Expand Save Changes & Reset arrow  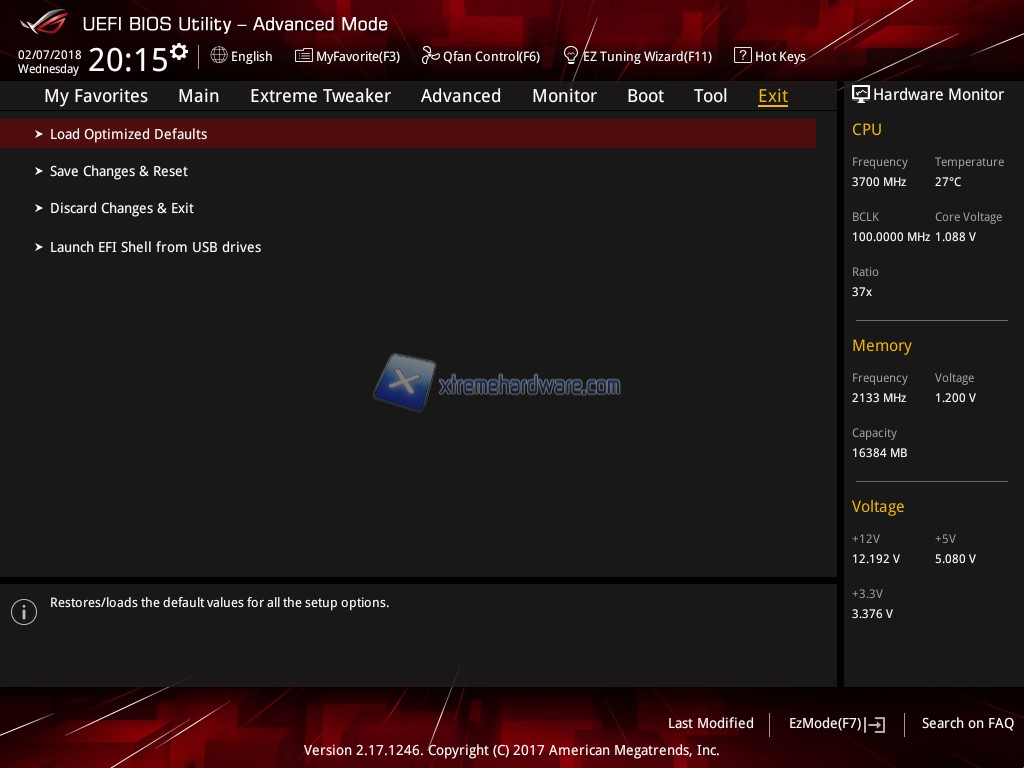[x=39, y=171]
